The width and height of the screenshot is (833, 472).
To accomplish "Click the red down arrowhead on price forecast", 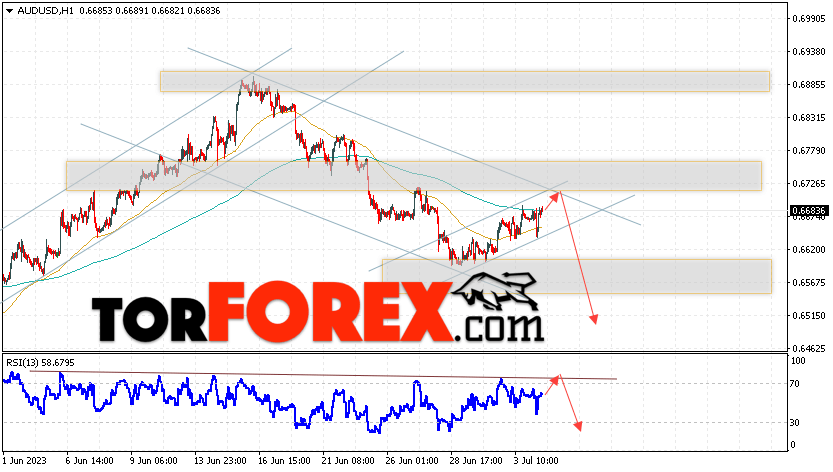I will (x=594, y=319).
